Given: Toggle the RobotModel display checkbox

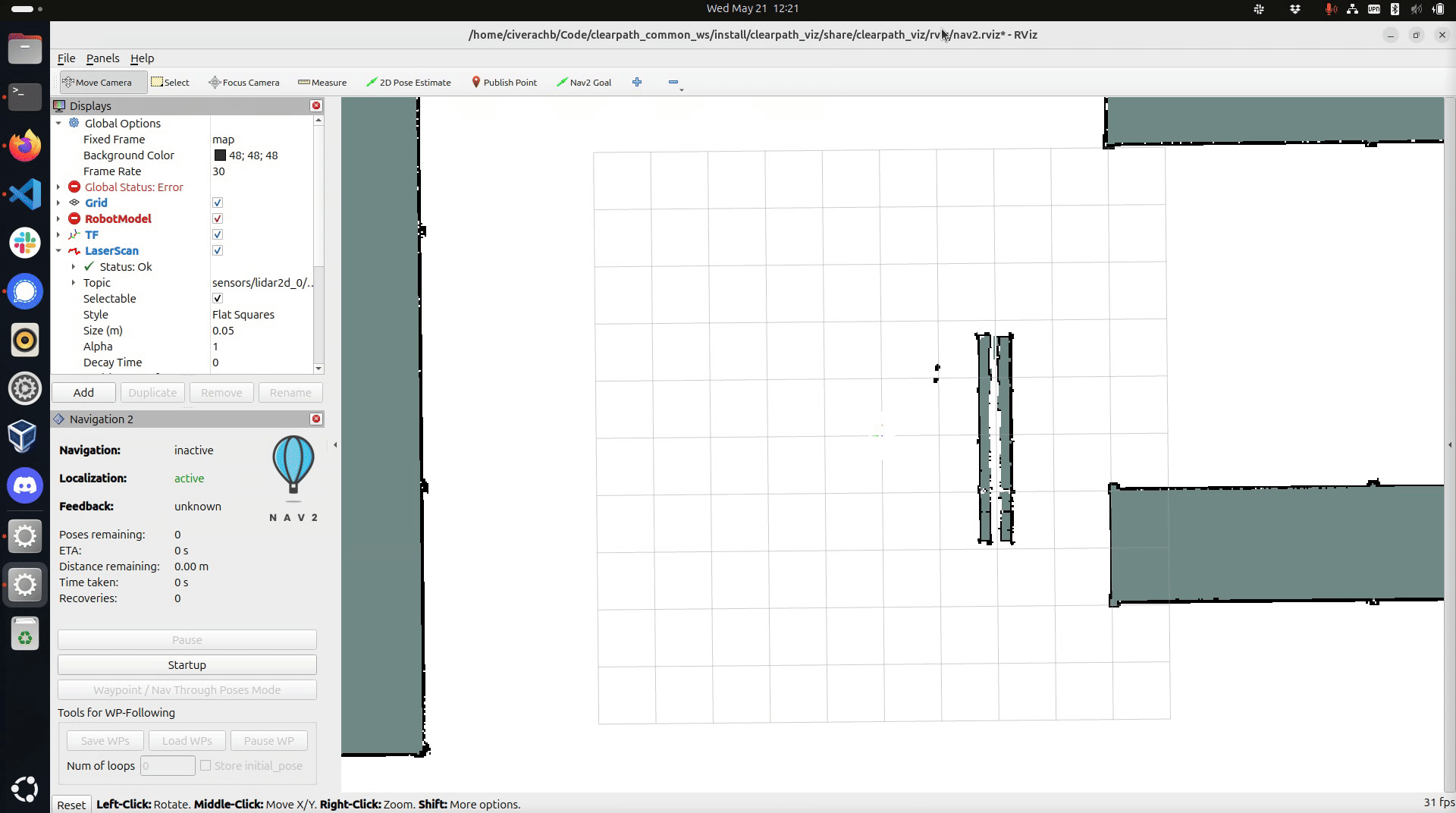Looking at the screenshot, I should 218,219.
